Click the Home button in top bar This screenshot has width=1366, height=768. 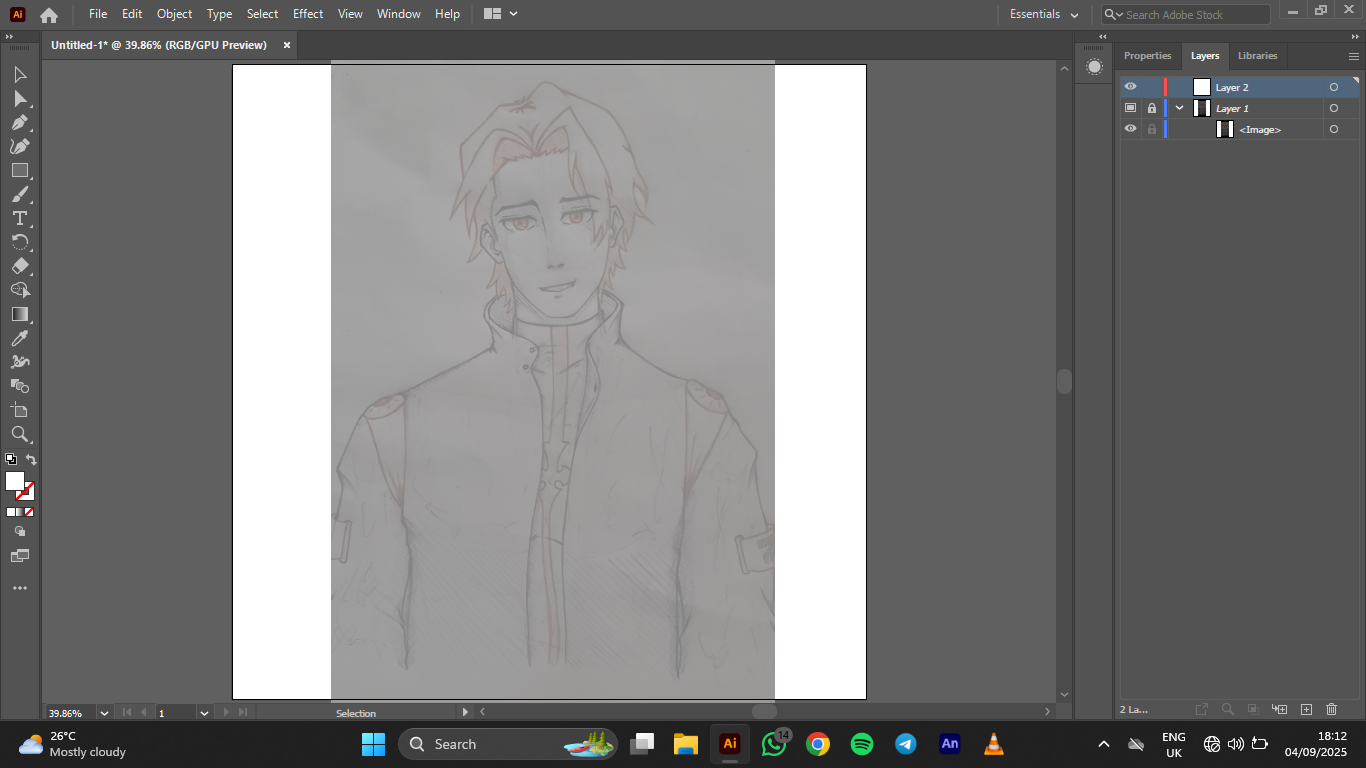[x=49, y=14]
